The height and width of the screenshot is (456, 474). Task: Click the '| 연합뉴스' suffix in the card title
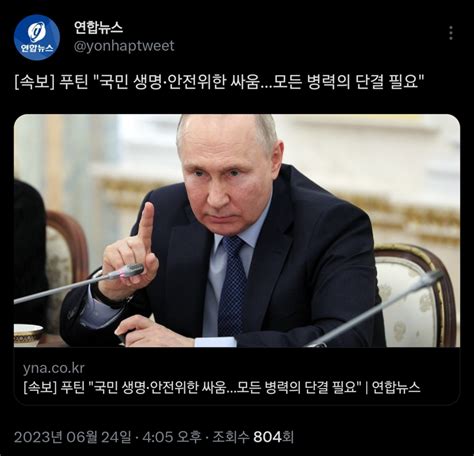393,387
